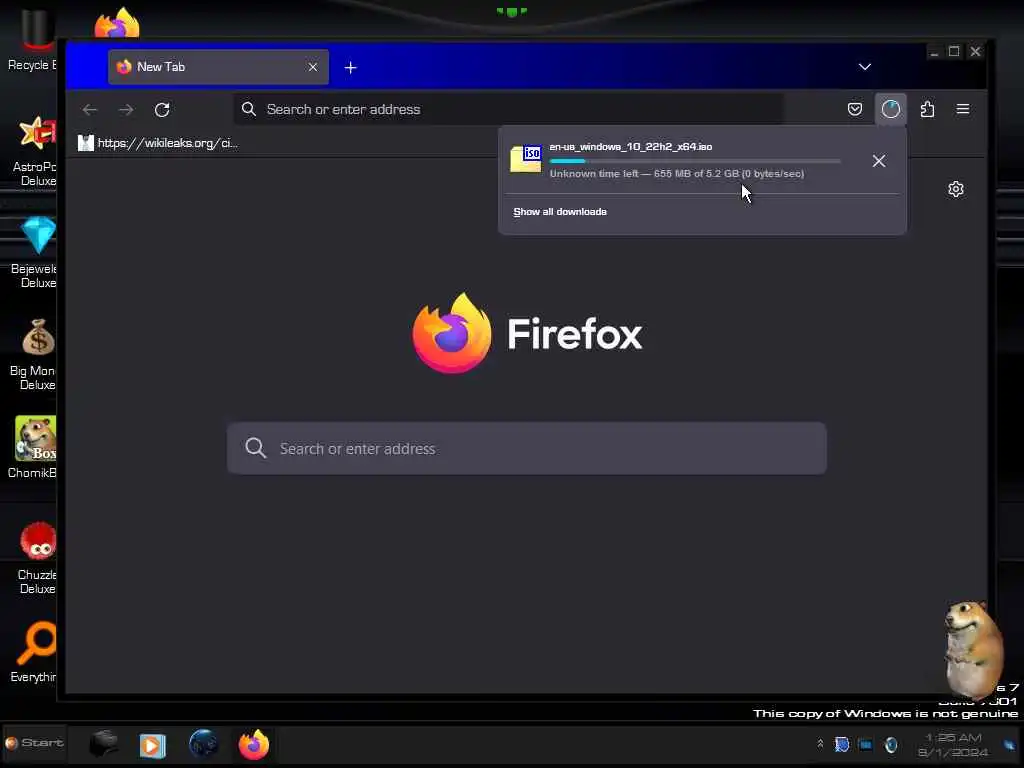Viewport: 1024px width, 768px height.
Task: Open the Save to Pocket icon
Action: pos(855,109)
